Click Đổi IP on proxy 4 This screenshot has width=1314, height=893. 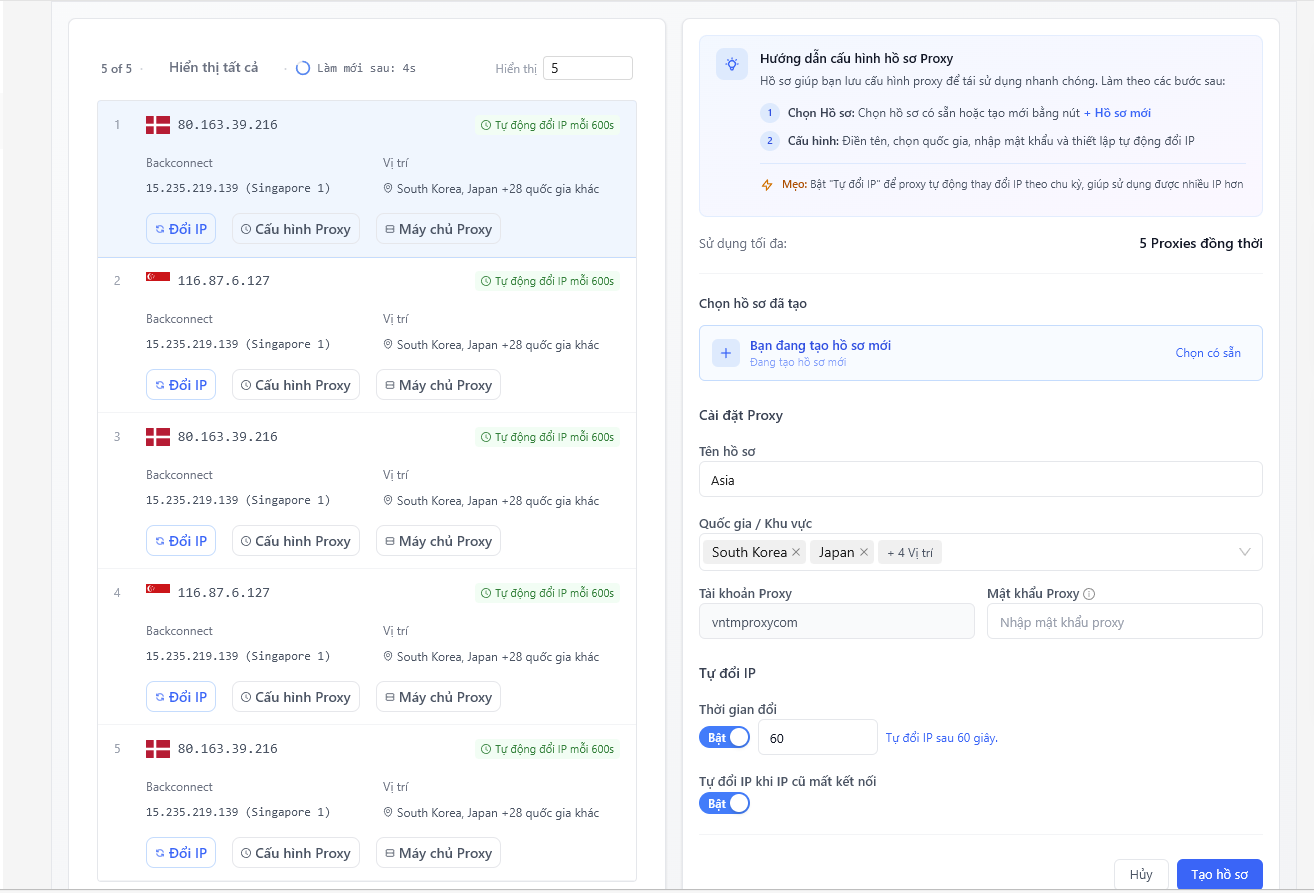point(181,697)
